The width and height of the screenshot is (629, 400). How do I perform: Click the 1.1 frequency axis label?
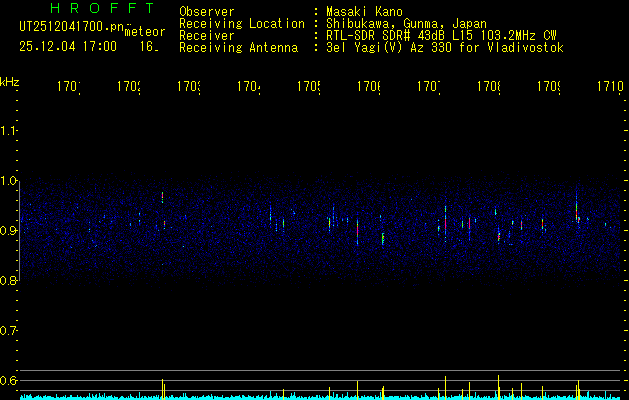coord(8,131)
